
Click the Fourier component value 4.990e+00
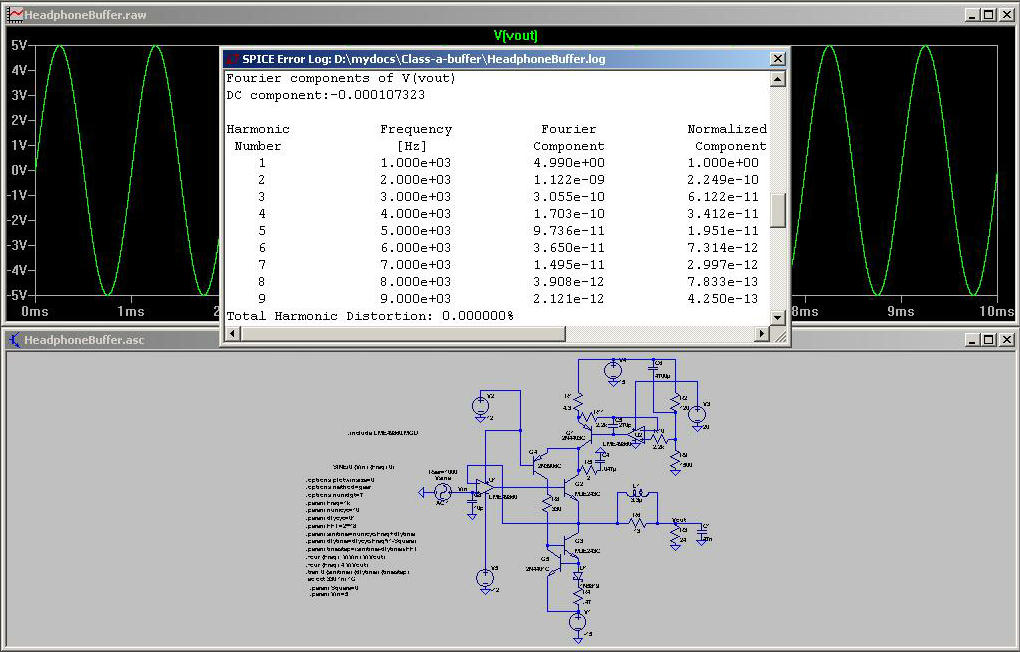(x=569, y=163)
